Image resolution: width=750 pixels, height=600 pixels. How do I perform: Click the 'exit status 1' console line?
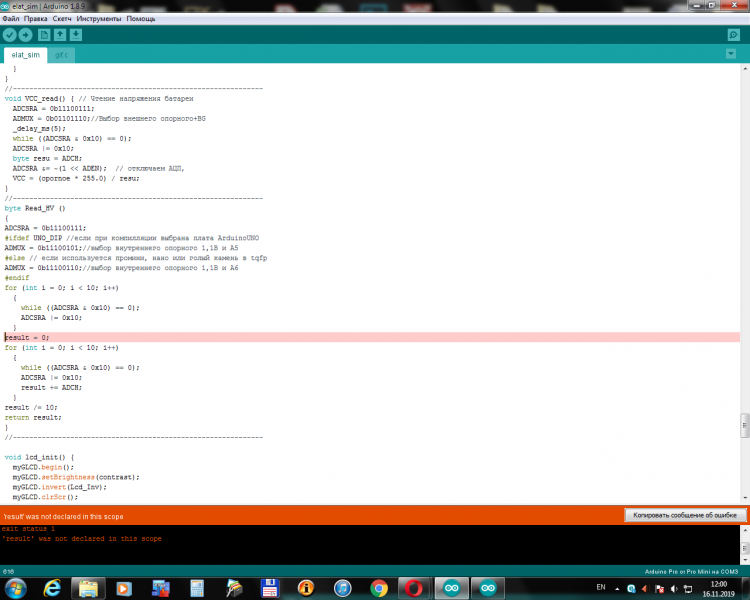[28, 529]
